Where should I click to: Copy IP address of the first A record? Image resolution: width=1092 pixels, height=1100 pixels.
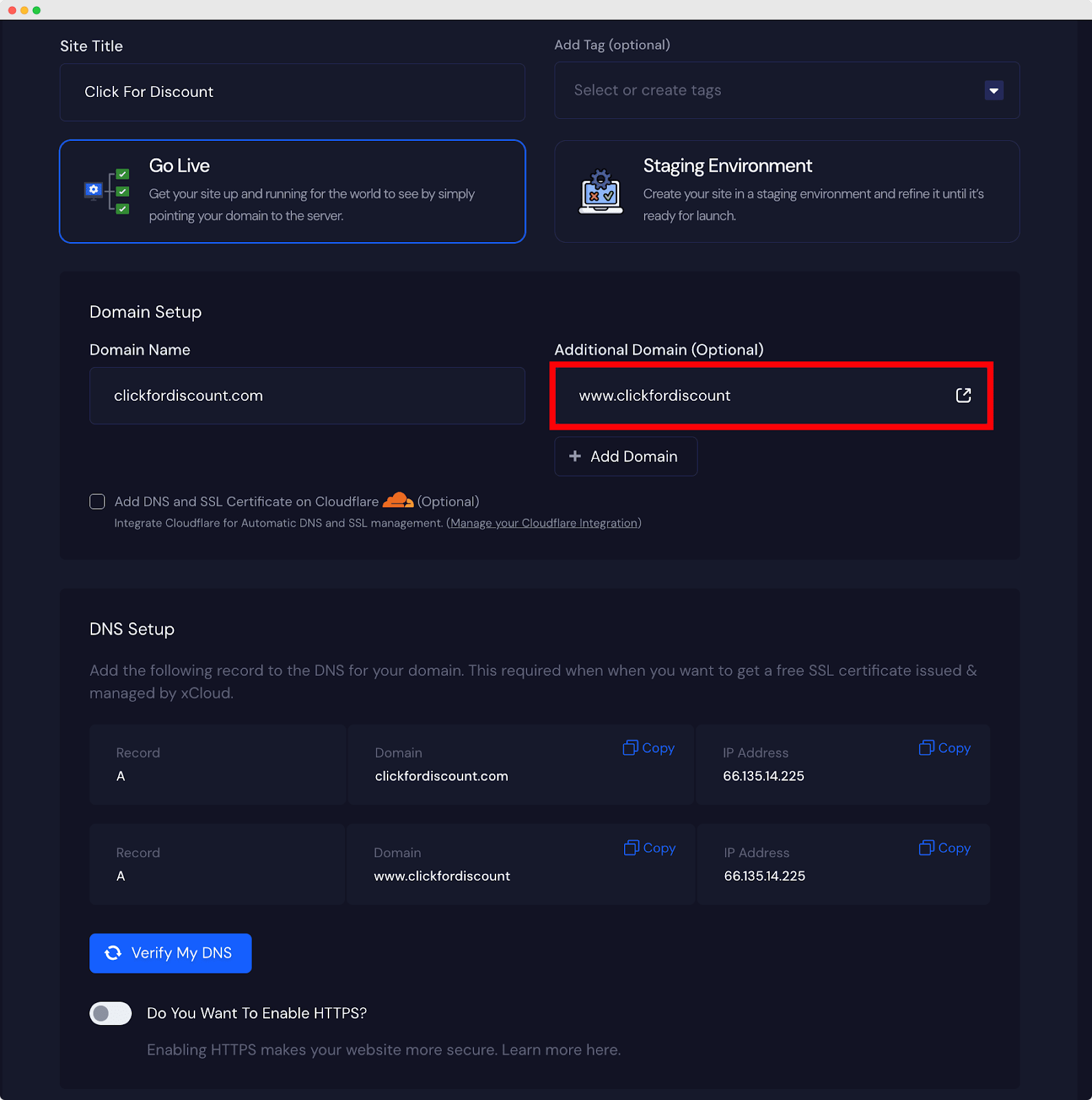(944, 748)
